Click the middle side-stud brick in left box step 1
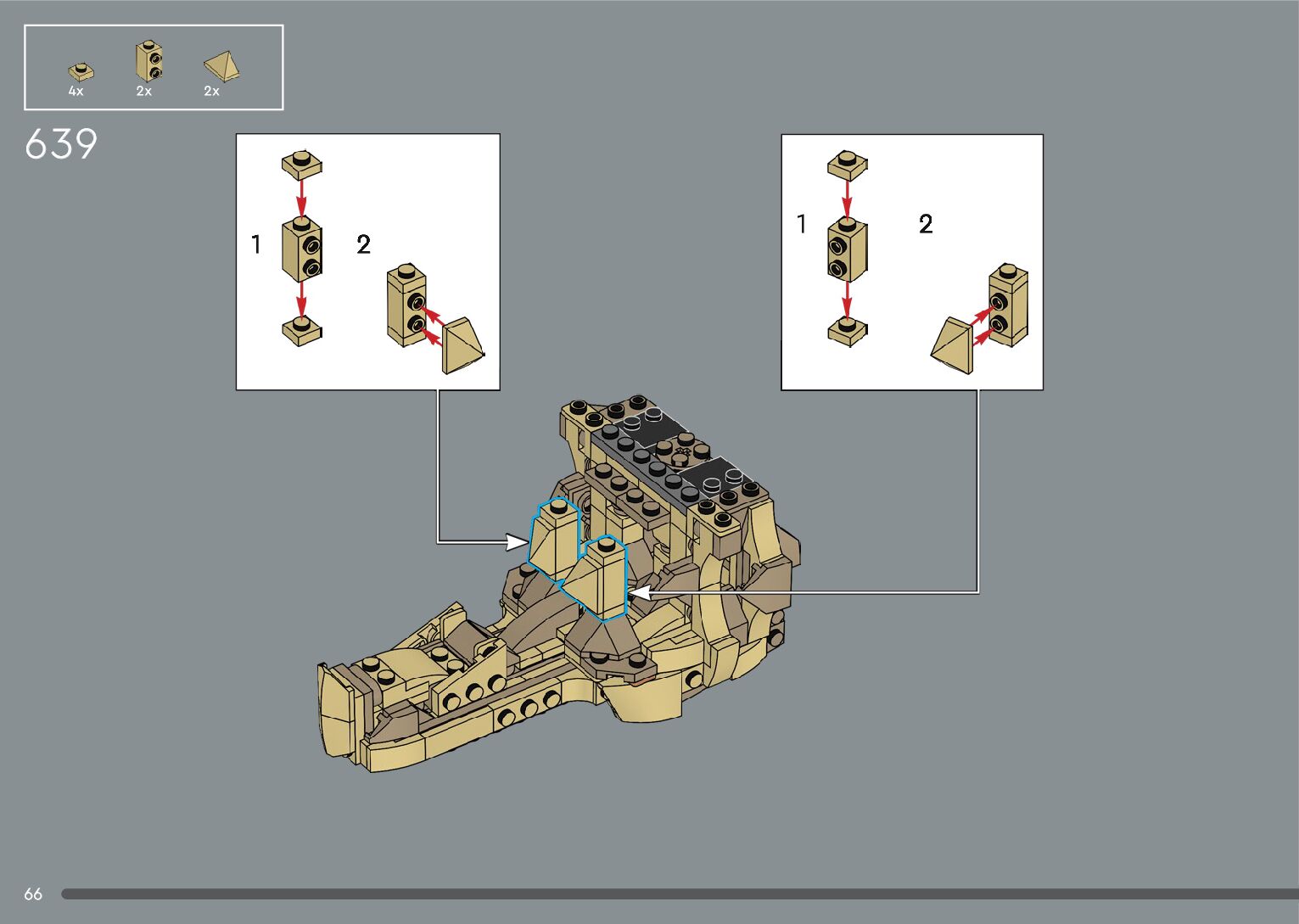The image size is (1299, 924). coord(301,249)
